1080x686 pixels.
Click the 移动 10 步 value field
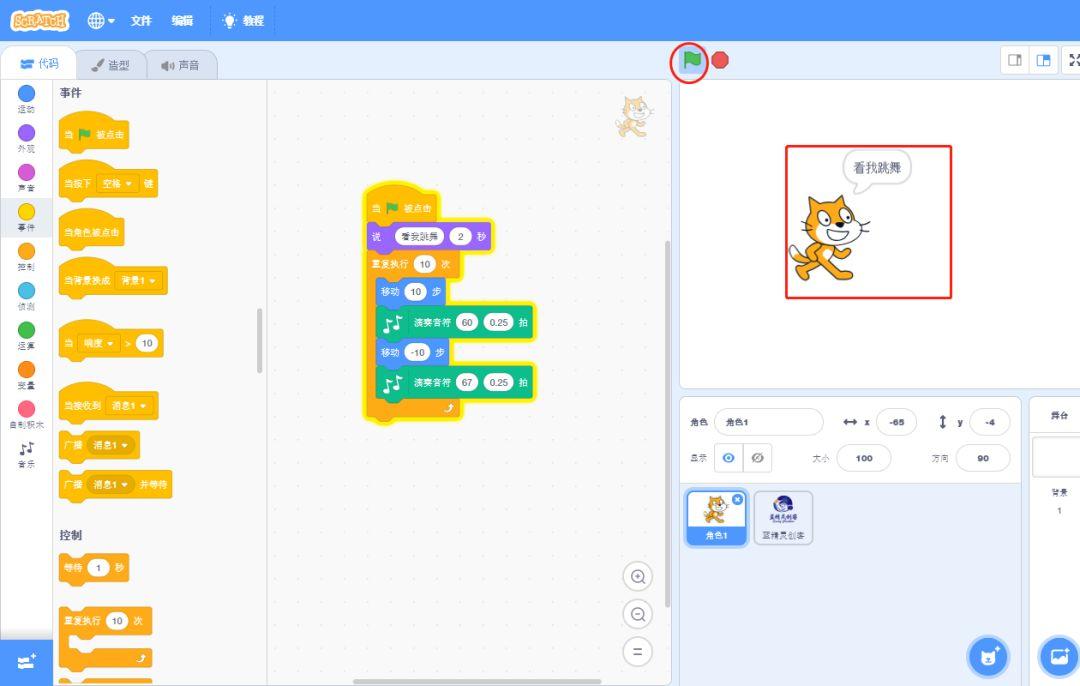[x=415, y=292]
